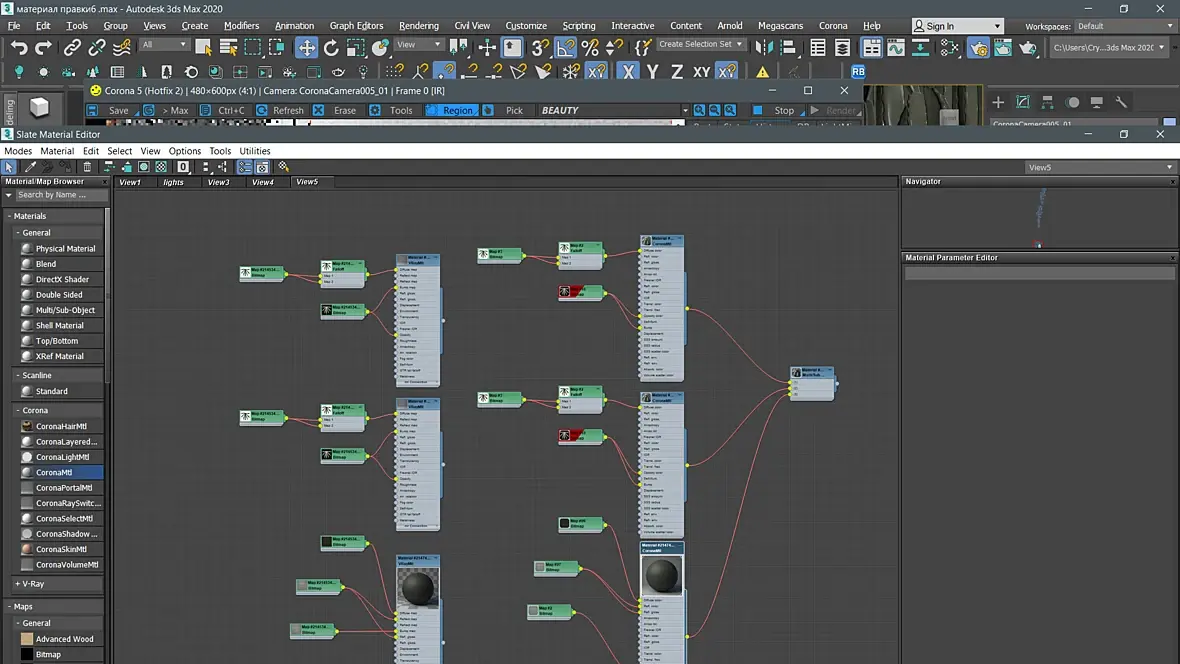Click the Mirror tool icon
This screenshot has width=1180, height=664.
pos(763,47)
